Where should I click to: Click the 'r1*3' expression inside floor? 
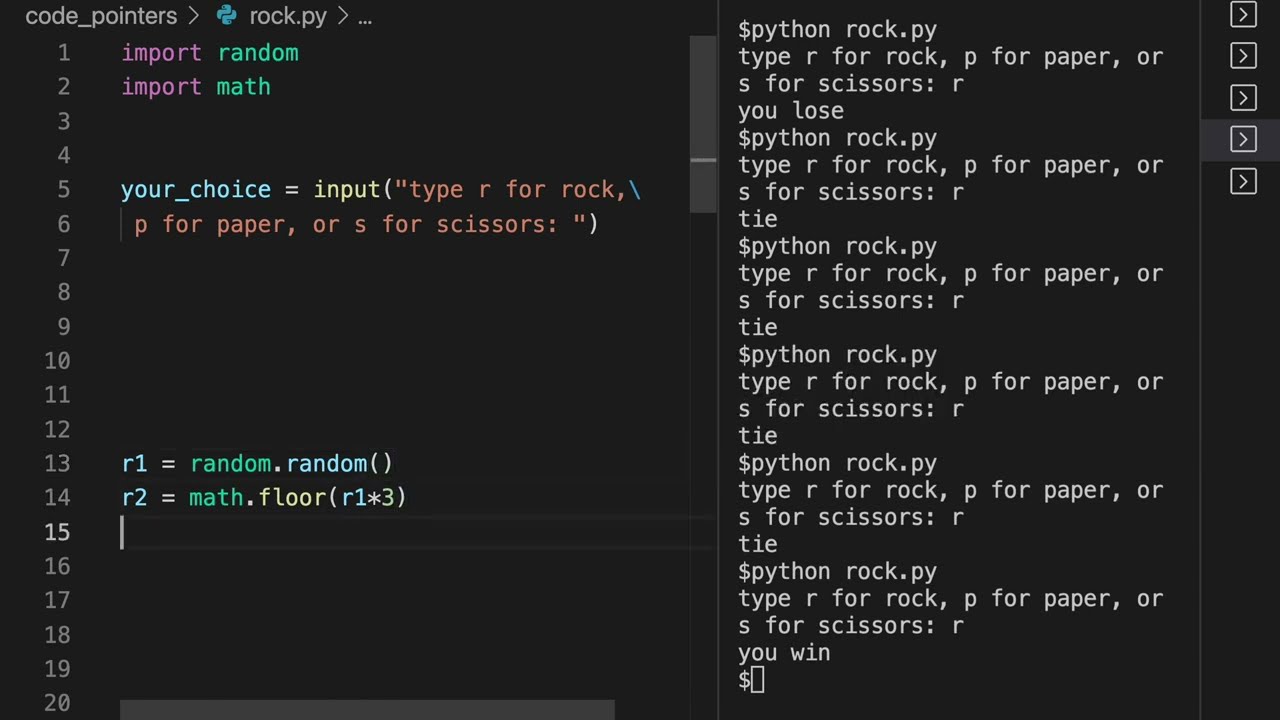[x=368, y=498]
